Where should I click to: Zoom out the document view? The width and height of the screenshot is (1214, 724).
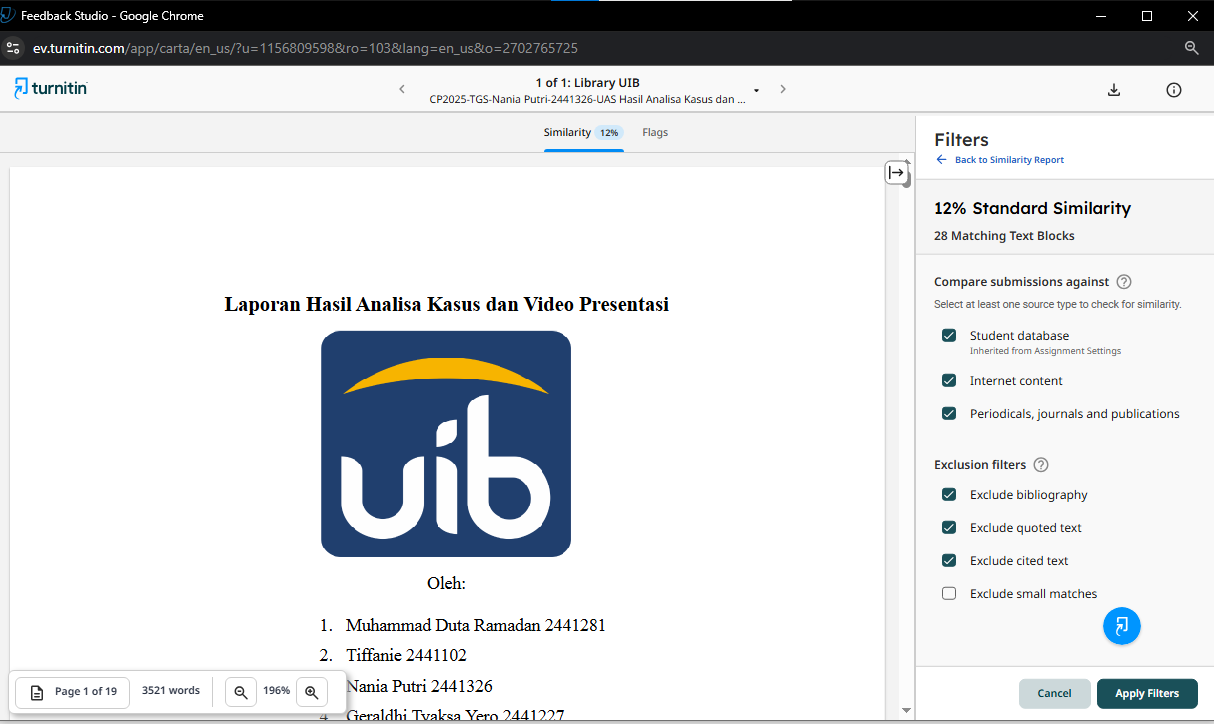pos(241,691)
